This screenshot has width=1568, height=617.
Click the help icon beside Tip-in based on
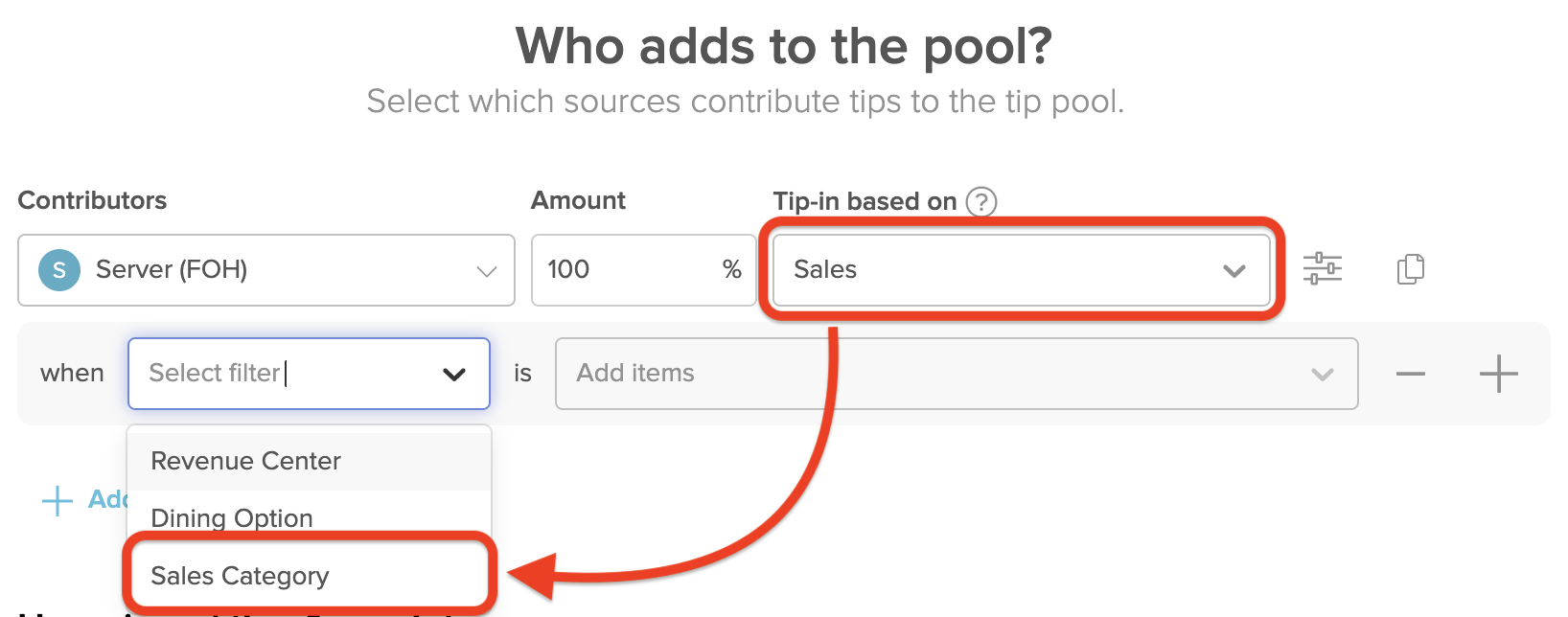(x=981, y=202)
